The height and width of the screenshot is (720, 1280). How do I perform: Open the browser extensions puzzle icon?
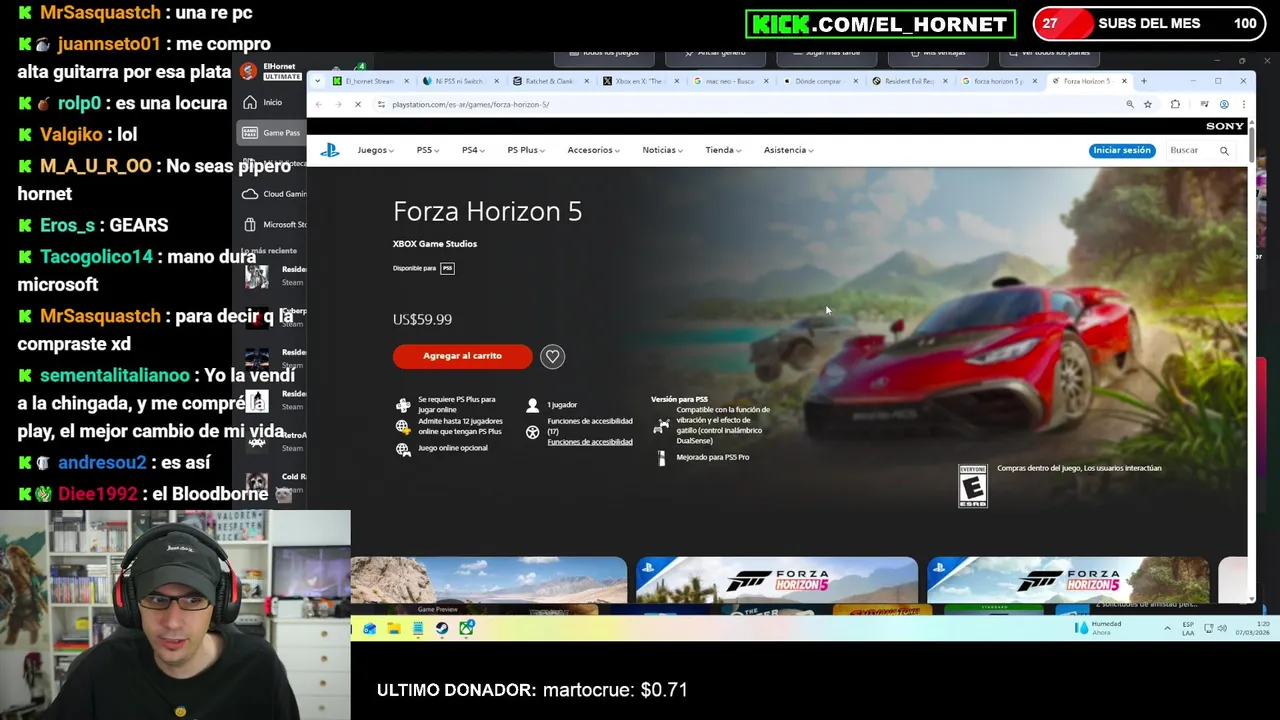(1175, 104)
